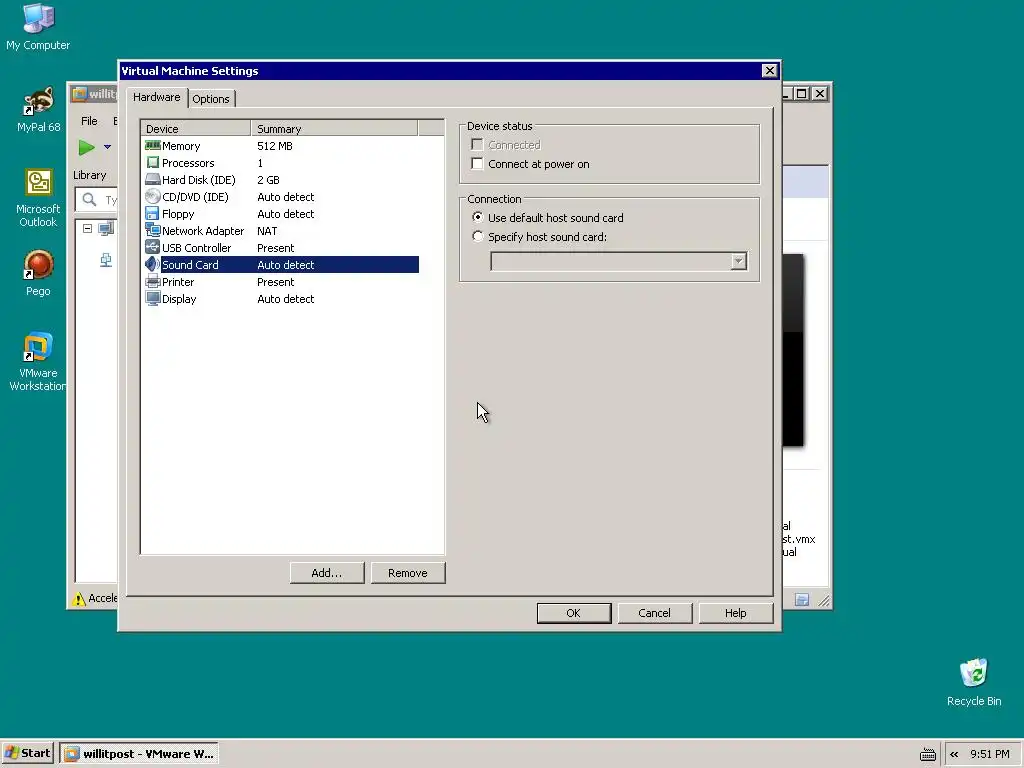Choose Specify host sound card option
1024x768 pixels.
(478, 236)
